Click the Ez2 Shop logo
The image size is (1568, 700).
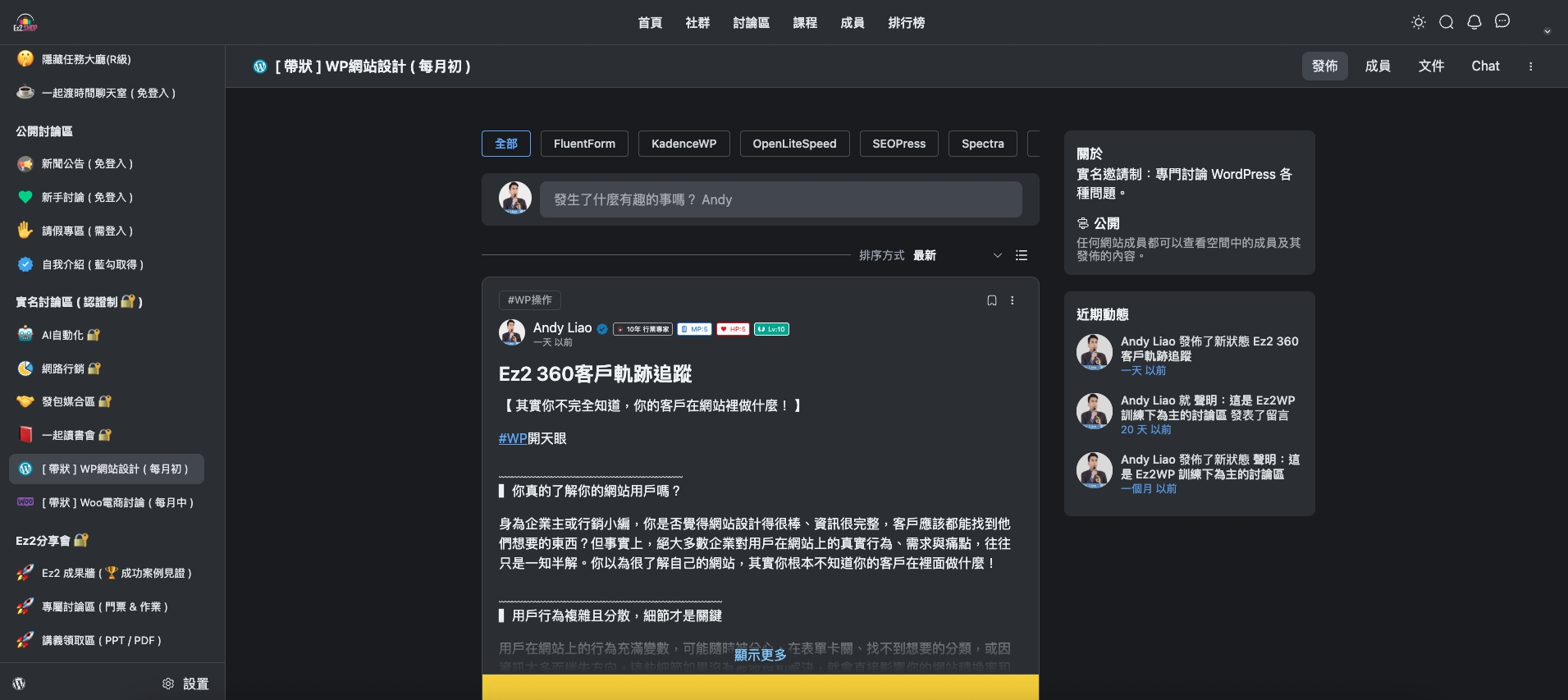(25, 22)
